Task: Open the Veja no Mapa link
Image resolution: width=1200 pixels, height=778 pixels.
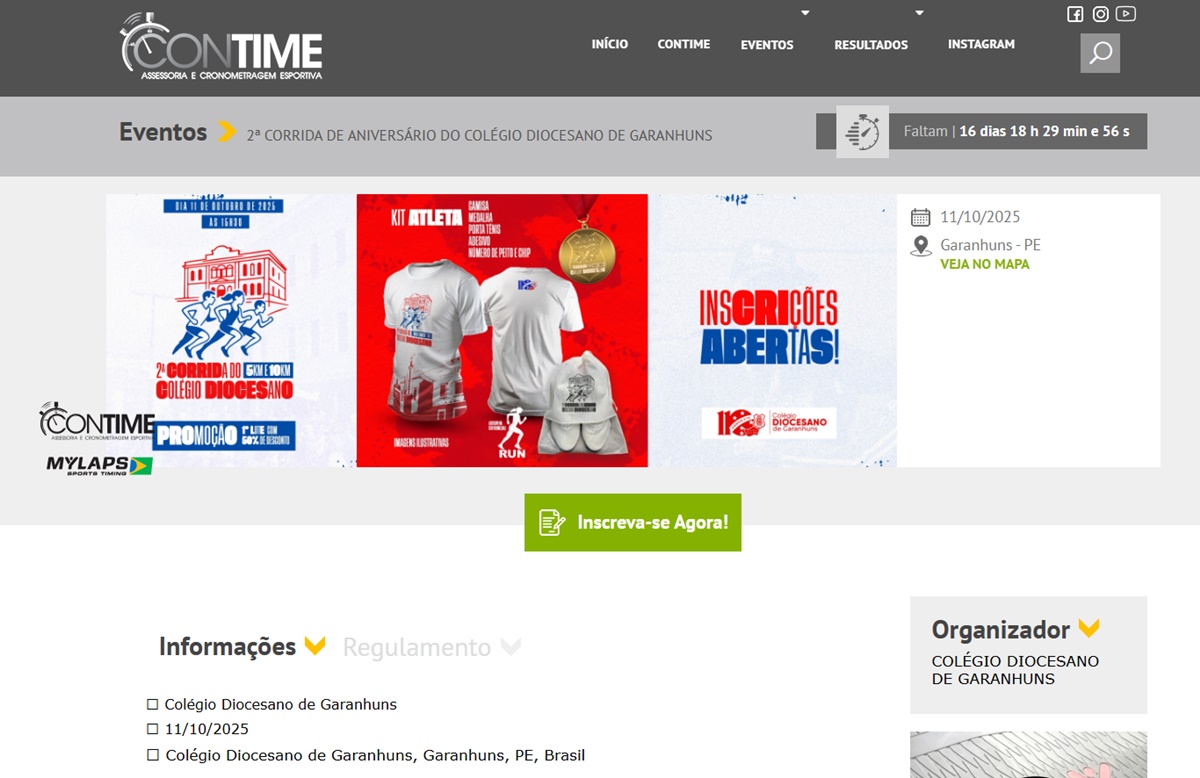Action: click(984, 265)
